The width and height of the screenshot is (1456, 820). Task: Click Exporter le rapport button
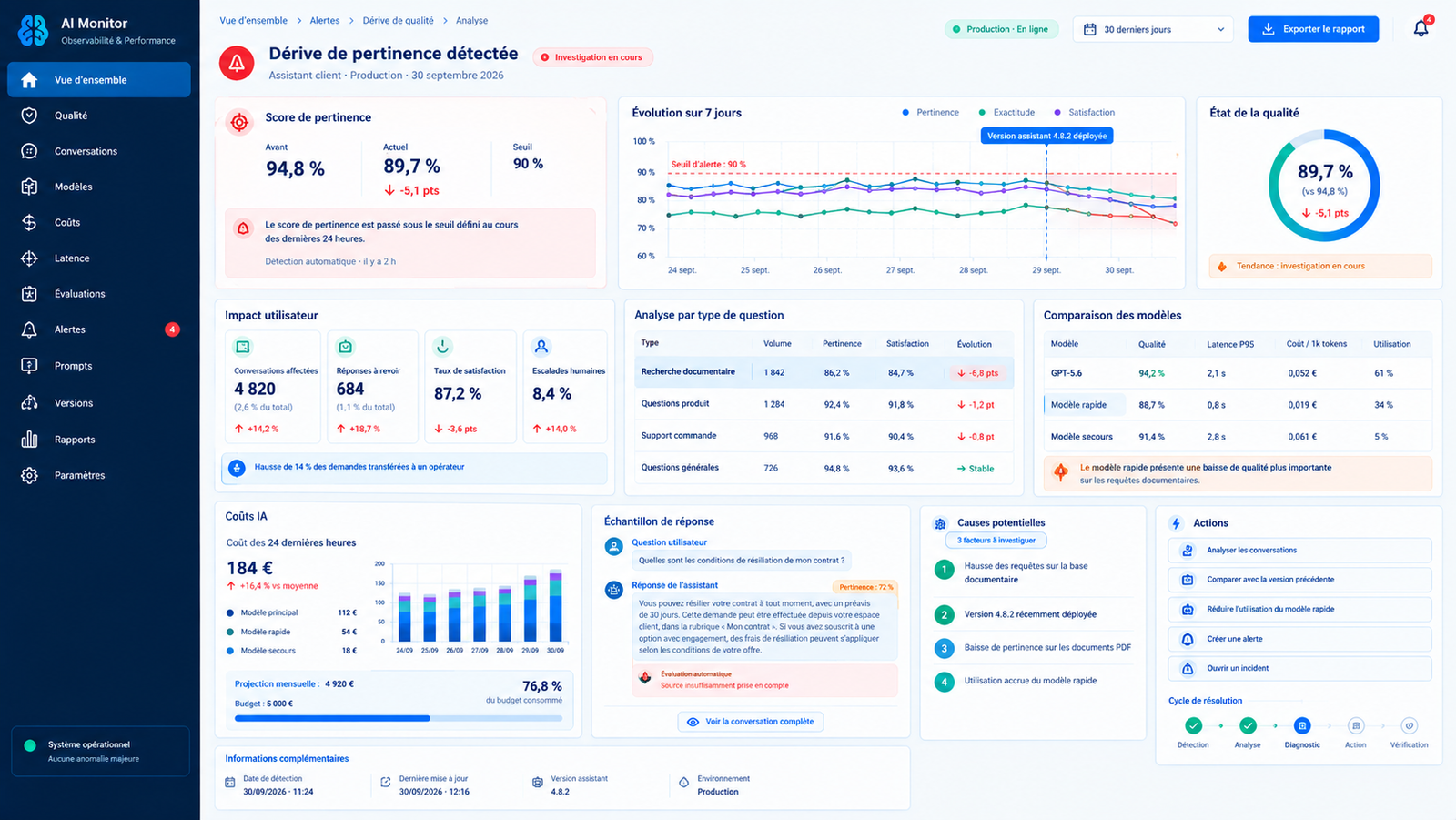pos(1313,29)
